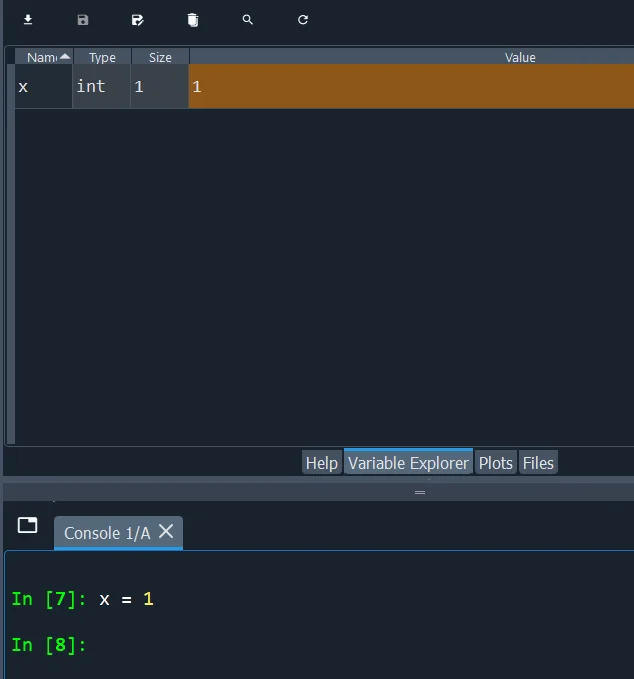The image size is (634, 679).
Task: Open the Plots tab
Action: tap(495, 463)
